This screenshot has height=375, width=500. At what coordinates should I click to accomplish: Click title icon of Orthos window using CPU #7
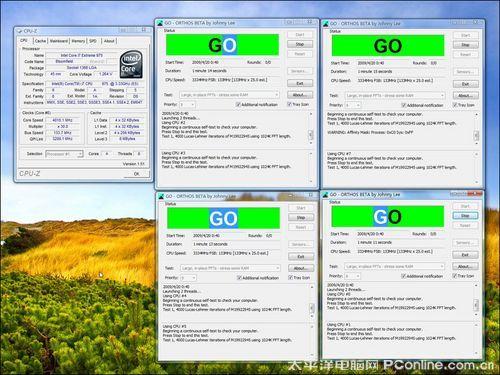[326, 24]
